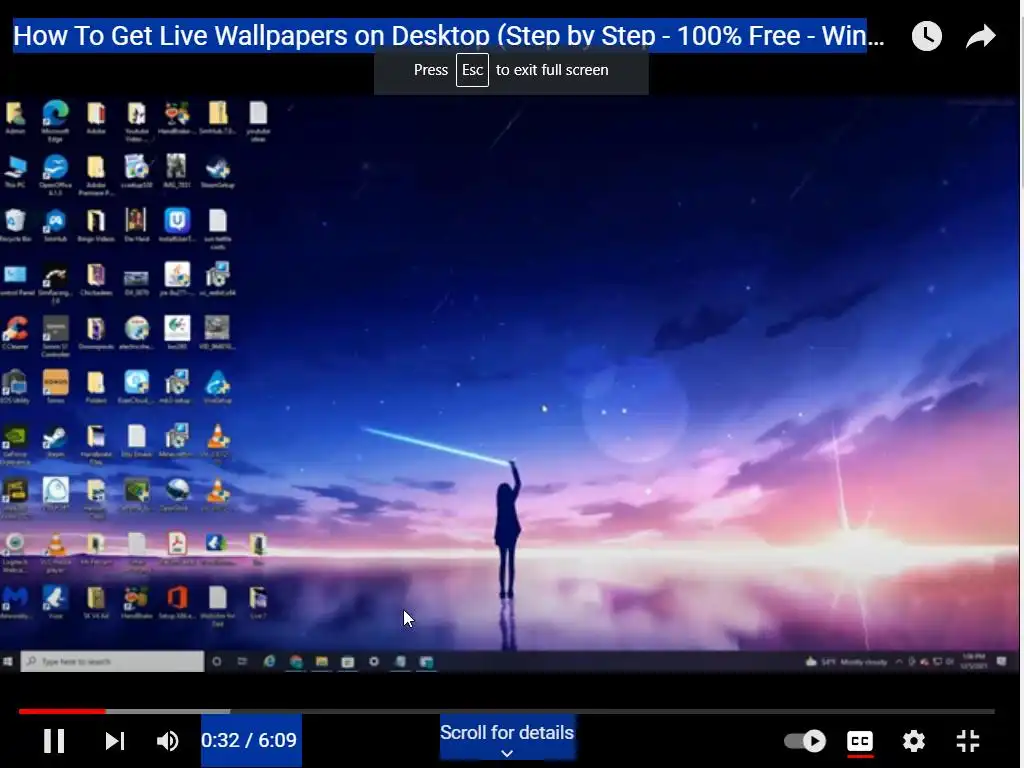
Task: Share this video
Action: [x=981, y=36]
